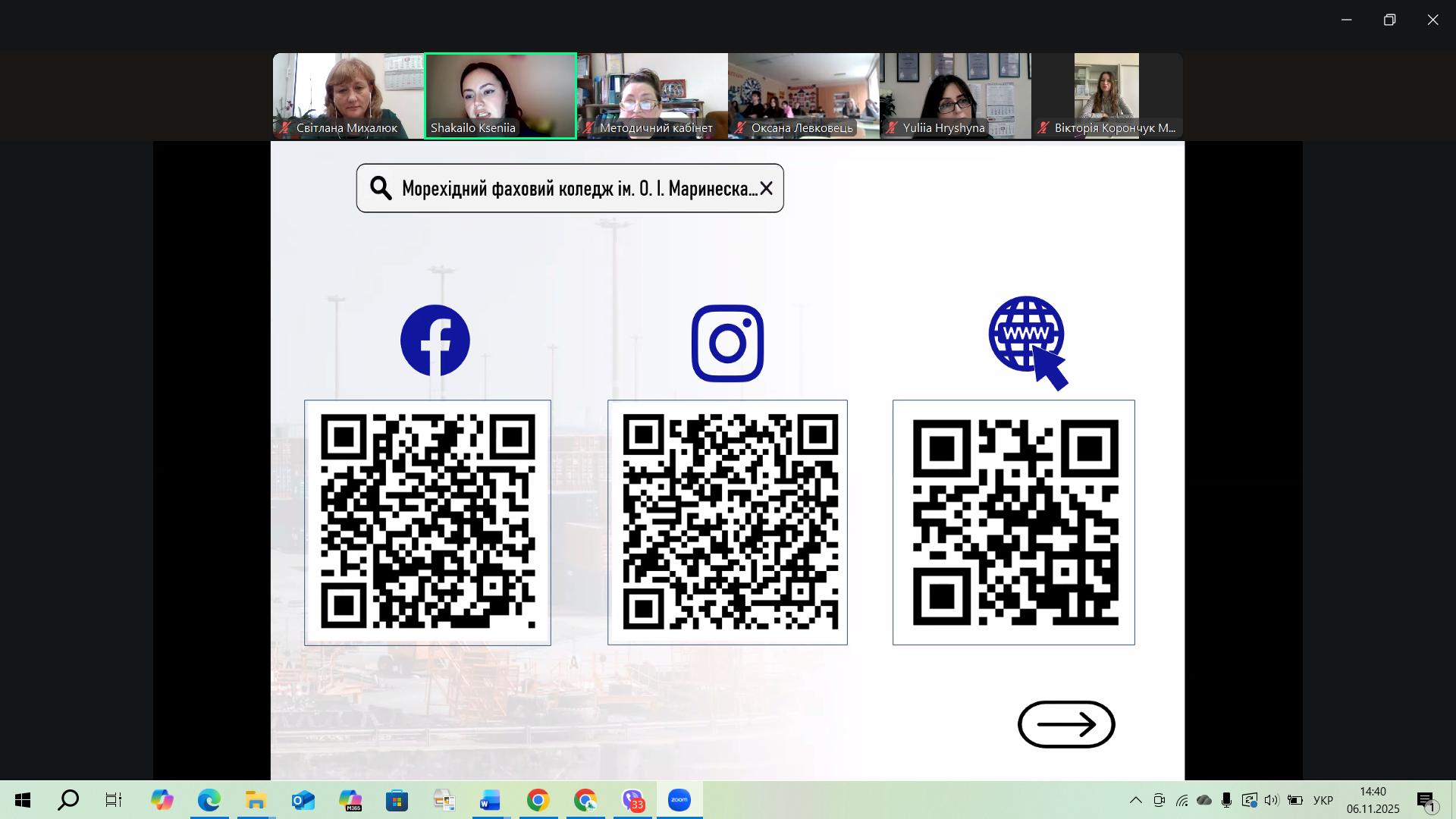1456x819 pixels.
Task: Open Viber with 33 notifications
Action: pos(632,800)
